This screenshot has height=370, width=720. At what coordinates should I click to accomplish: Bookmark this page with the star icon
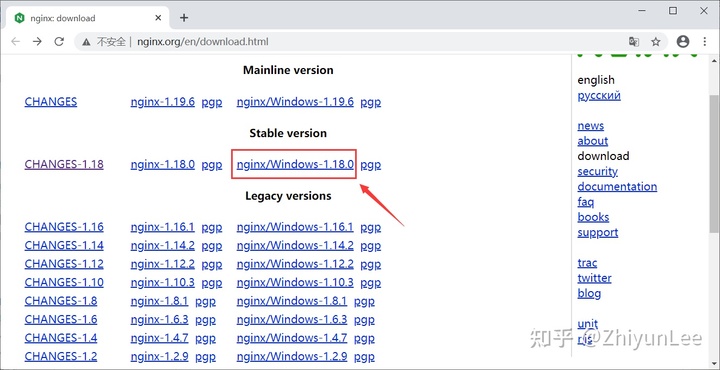click(656, 42)
